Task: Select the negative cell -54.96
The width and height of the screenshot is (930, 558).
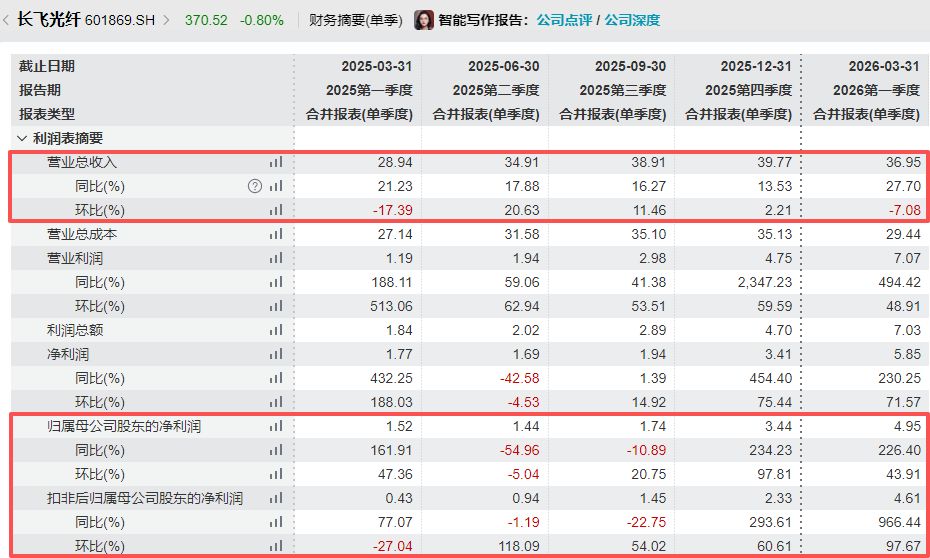Action: point(520,450)
